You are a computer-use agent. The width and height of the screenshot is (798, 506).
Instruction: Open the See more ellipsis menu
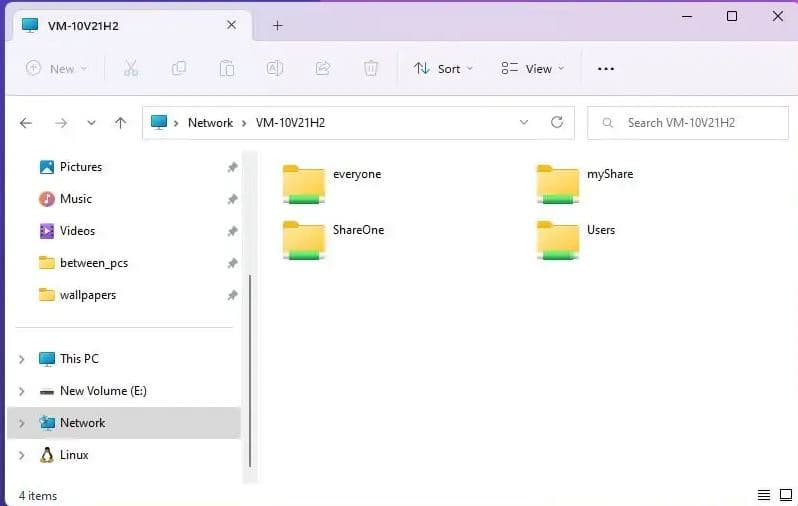click(605, 69)
